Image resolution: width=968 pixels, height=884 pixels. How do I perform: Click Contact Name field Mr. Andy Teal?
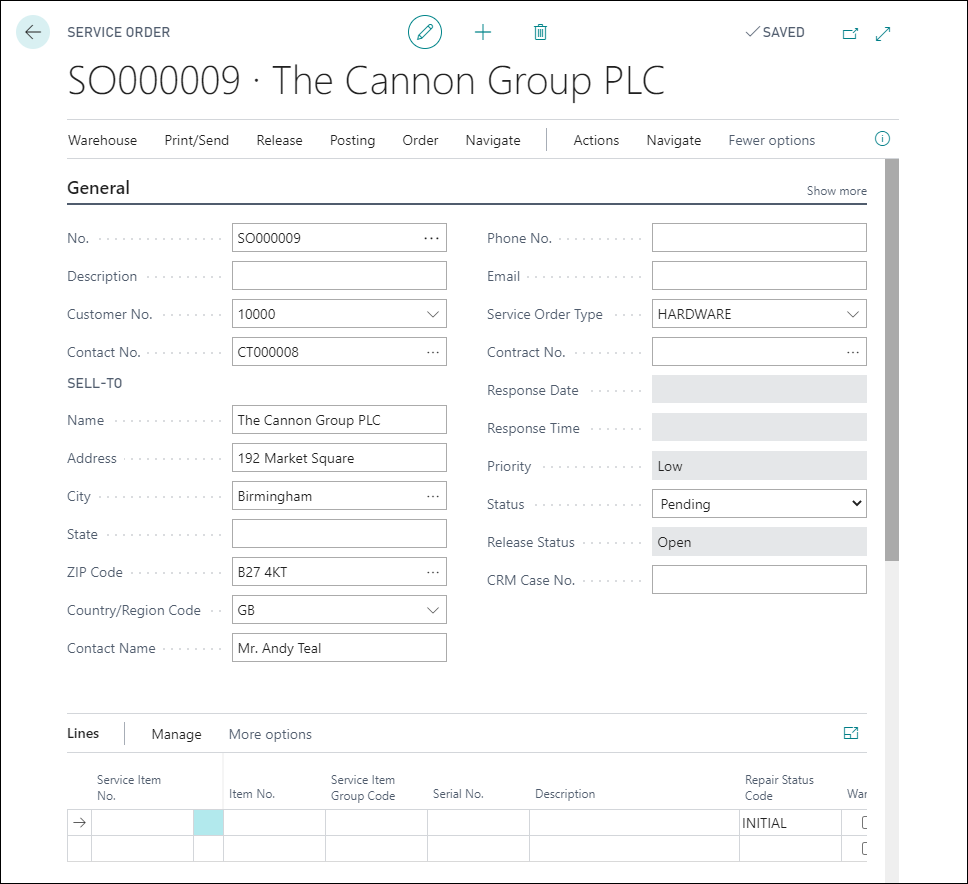point(340,648)
